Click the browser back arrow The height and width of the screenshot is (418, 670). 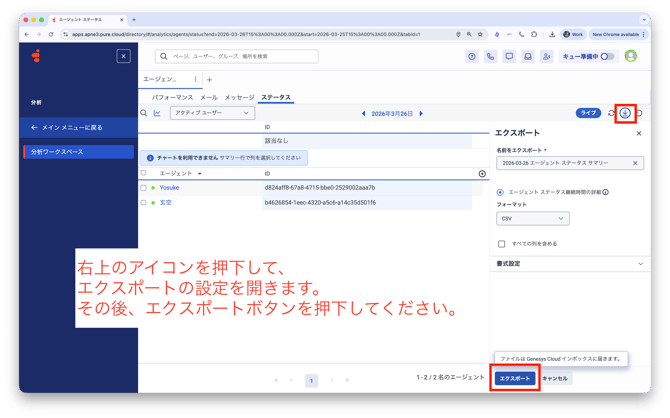pos(27,34)
